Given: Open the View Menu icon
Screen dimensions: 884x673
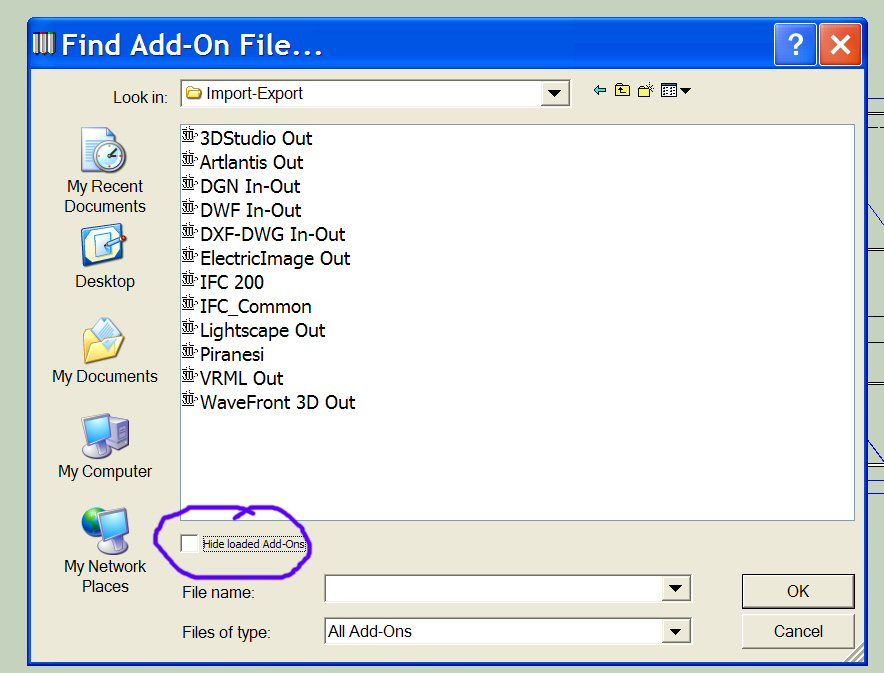Looking at the screenshot, I should 670,89.
